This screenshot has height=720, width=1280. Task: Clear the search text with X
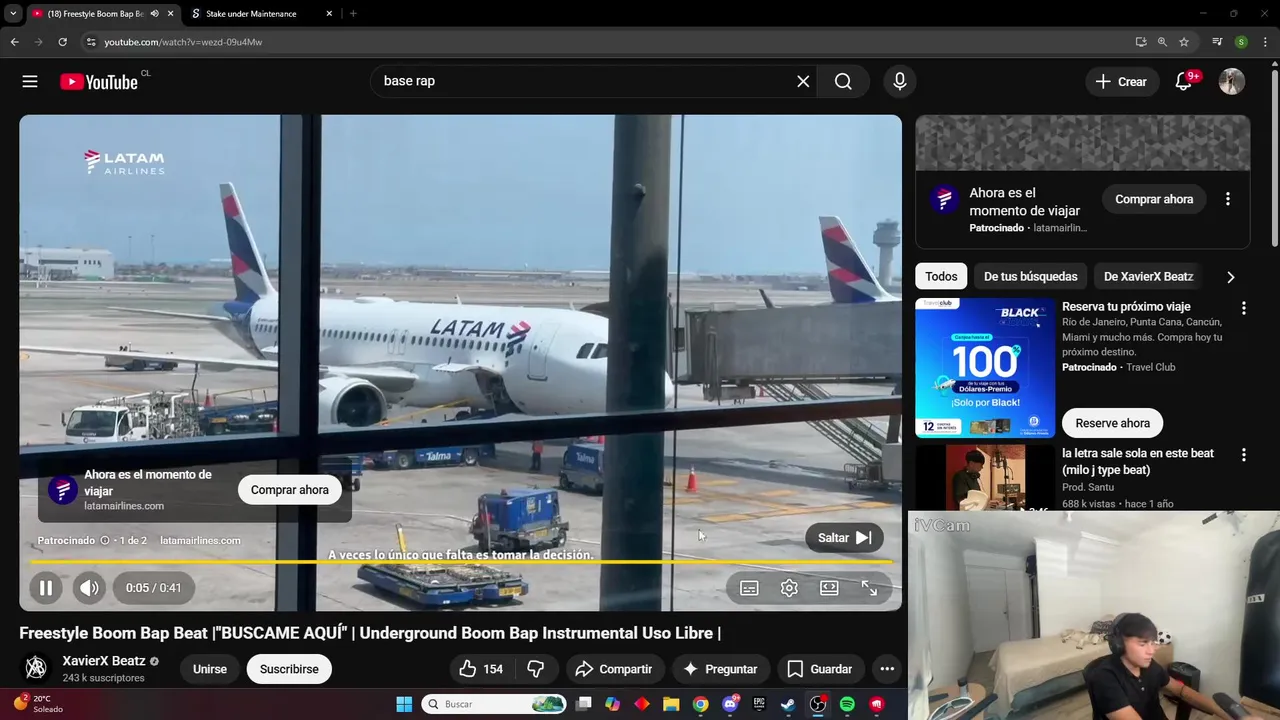click(803, 82)
